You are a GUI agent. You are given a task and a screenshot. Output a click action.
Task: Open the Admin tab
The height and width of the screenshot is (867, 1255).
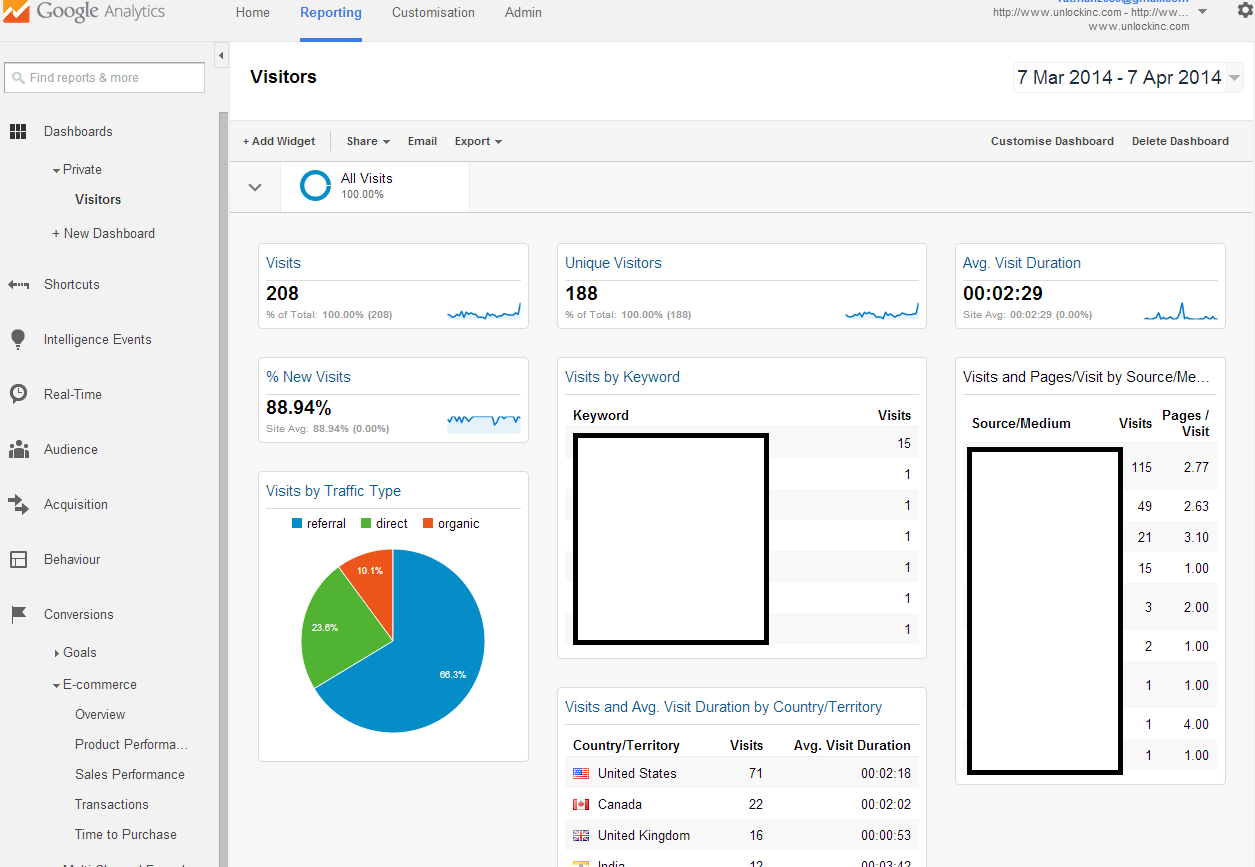coord(523,13)
